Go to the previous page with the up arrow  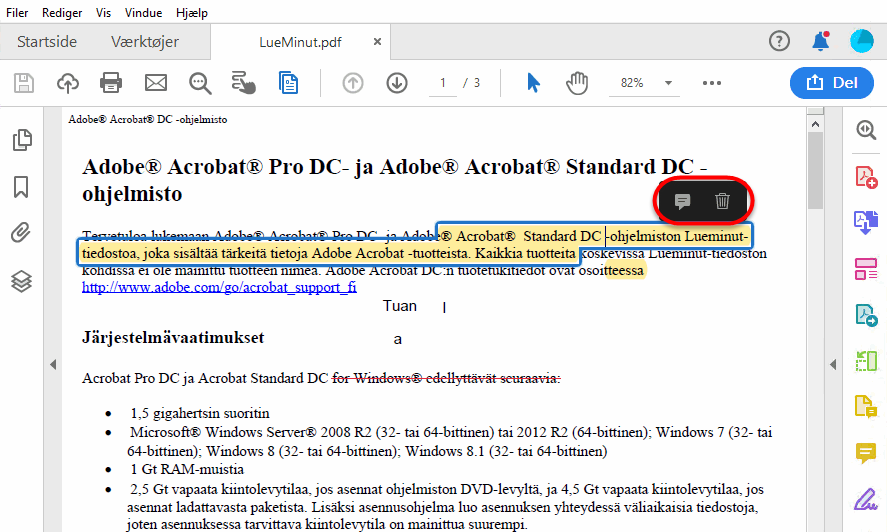click(353, 83)
